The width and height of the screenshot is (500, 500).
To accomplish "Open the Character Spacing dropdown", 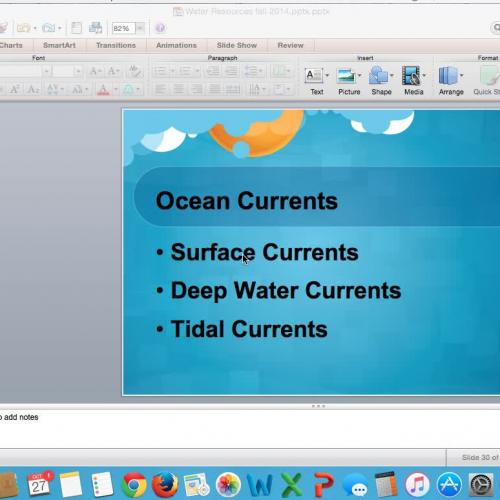I will [x=55, y=89].
